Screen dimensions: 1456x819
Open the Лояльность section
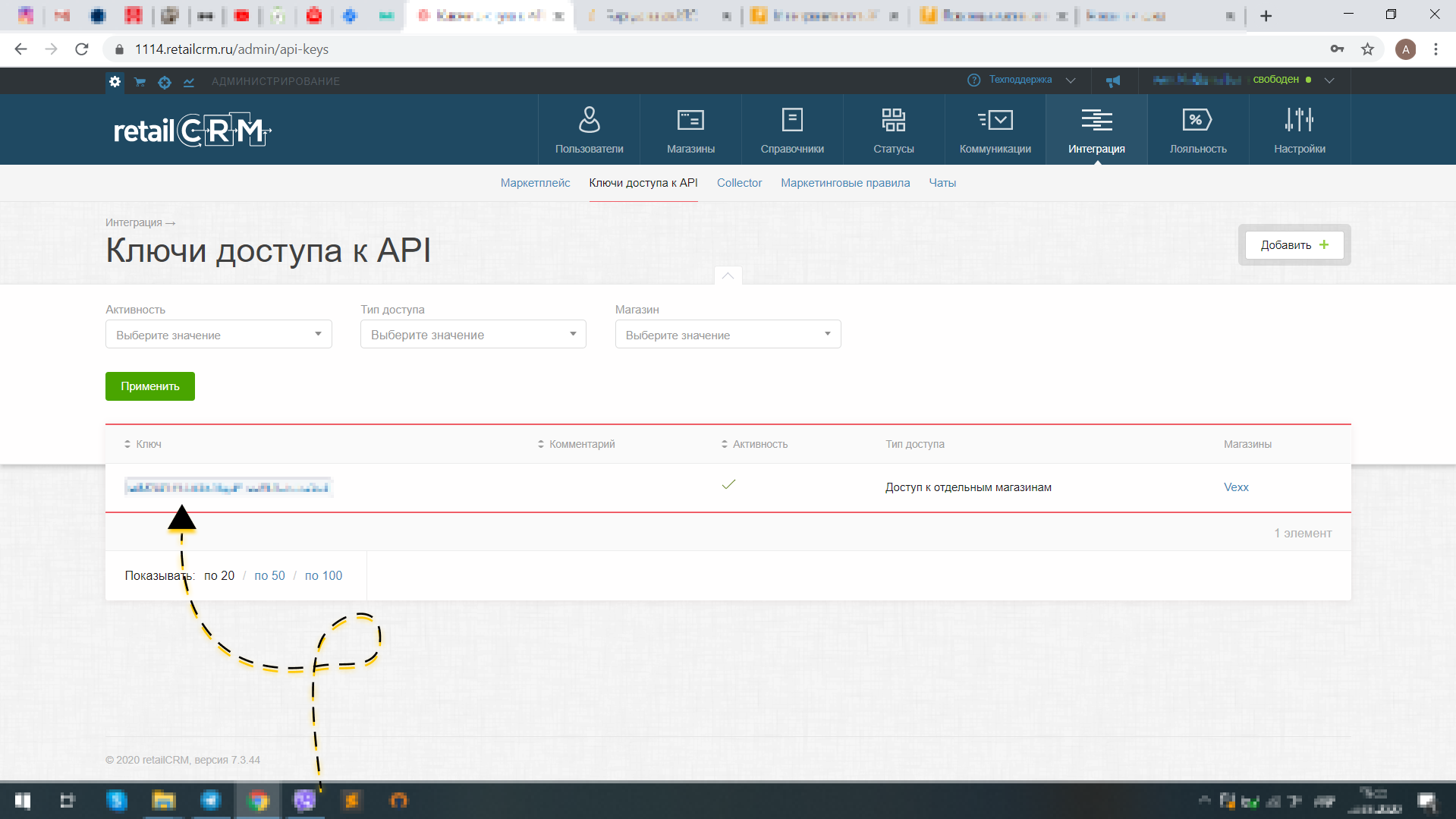click(1198, 129)
